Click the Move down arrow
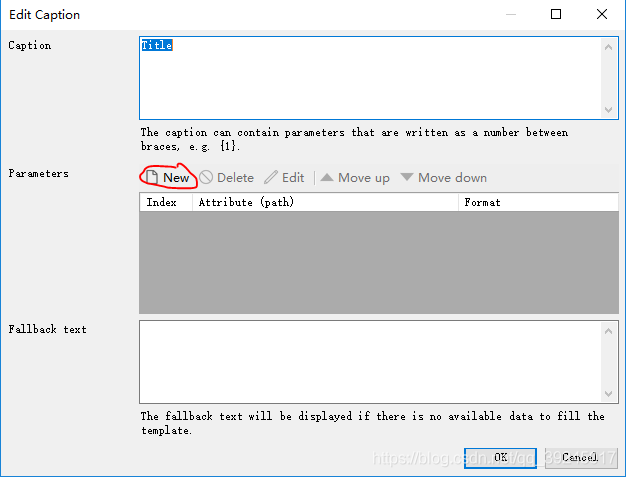 coord(443,177)
